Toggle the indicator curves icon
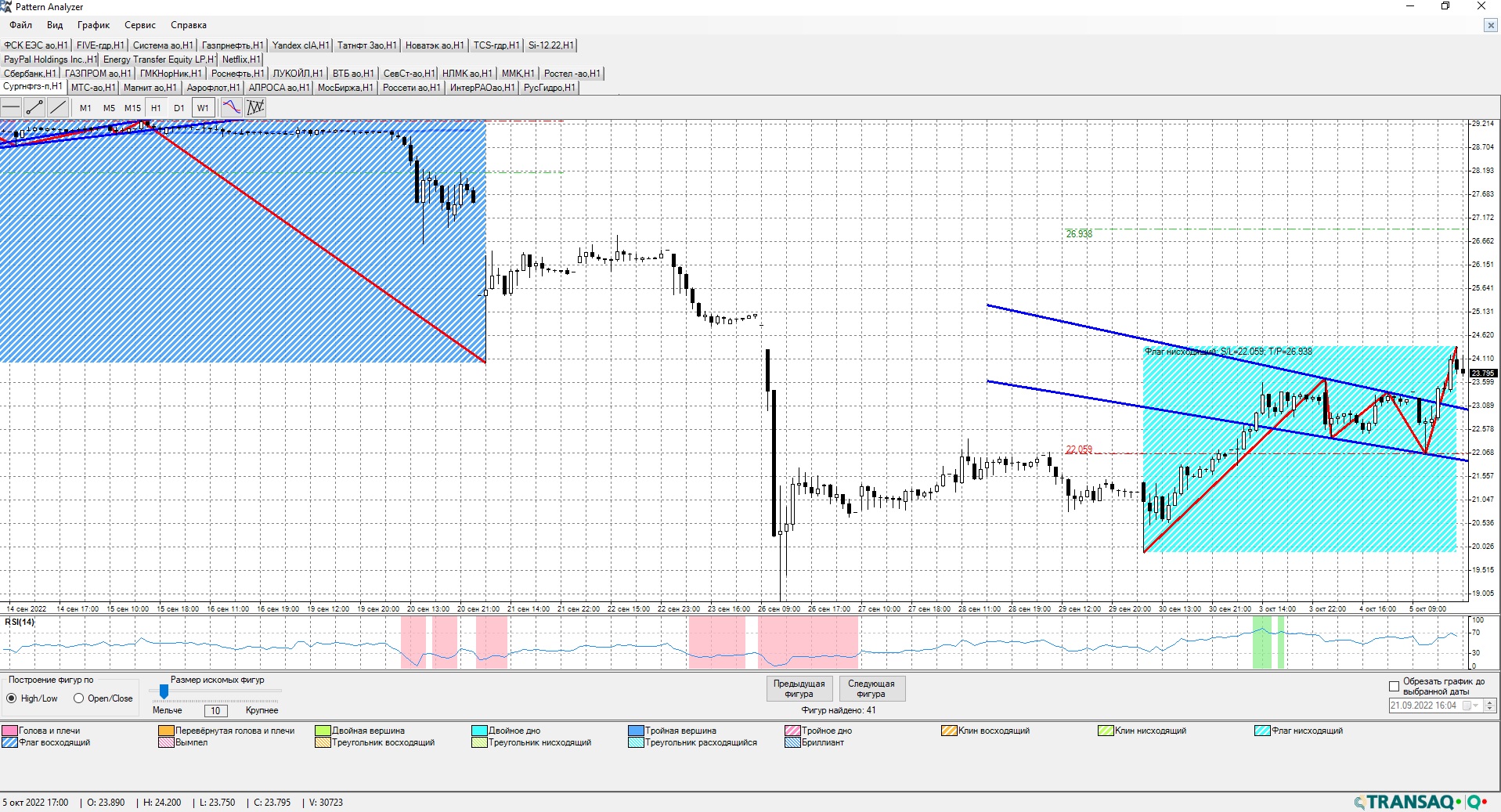Screen dimensions: 1501x812 (232, 108)
